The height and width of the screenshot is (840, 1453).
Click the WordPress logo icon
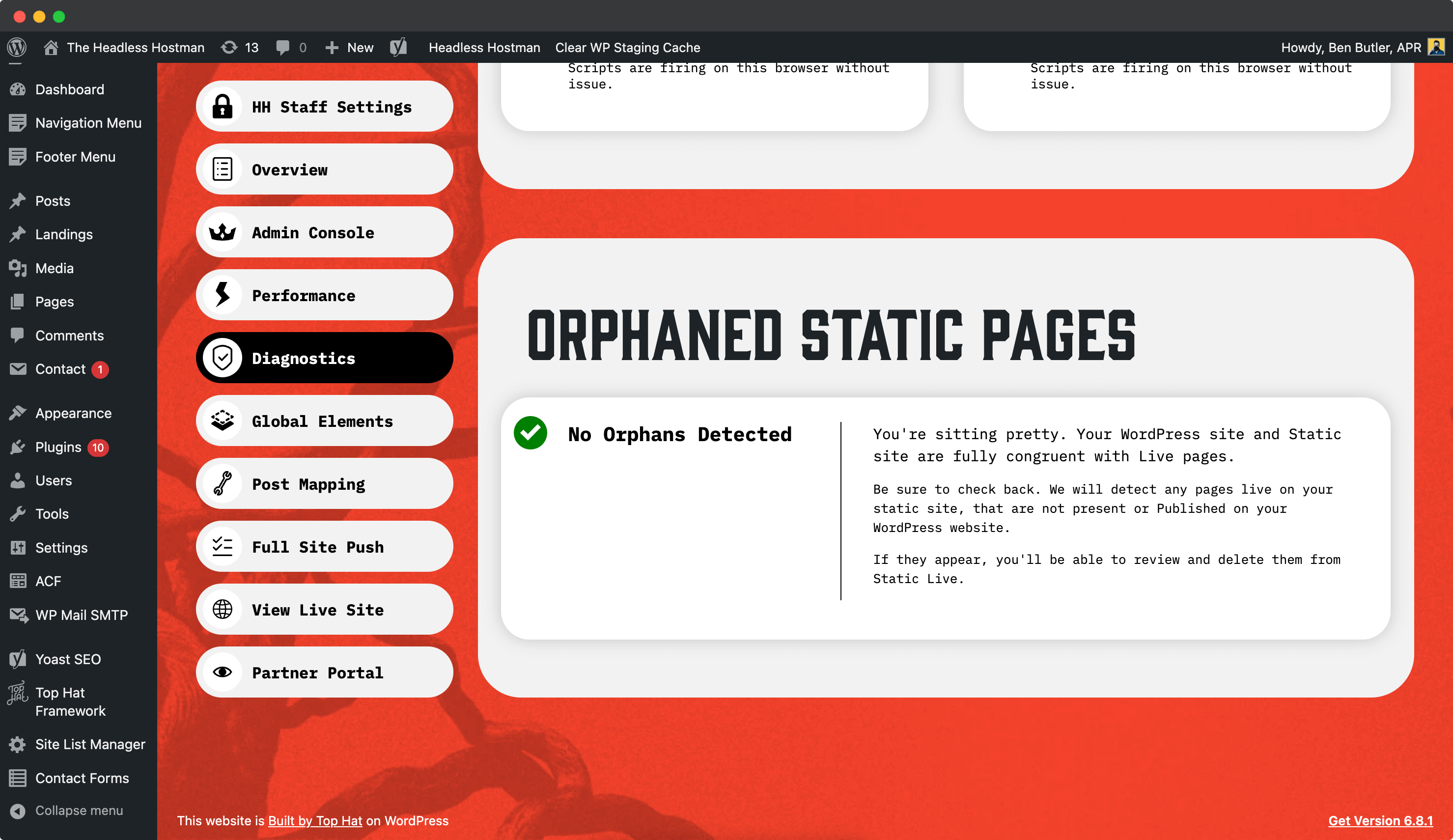point(17,47)
